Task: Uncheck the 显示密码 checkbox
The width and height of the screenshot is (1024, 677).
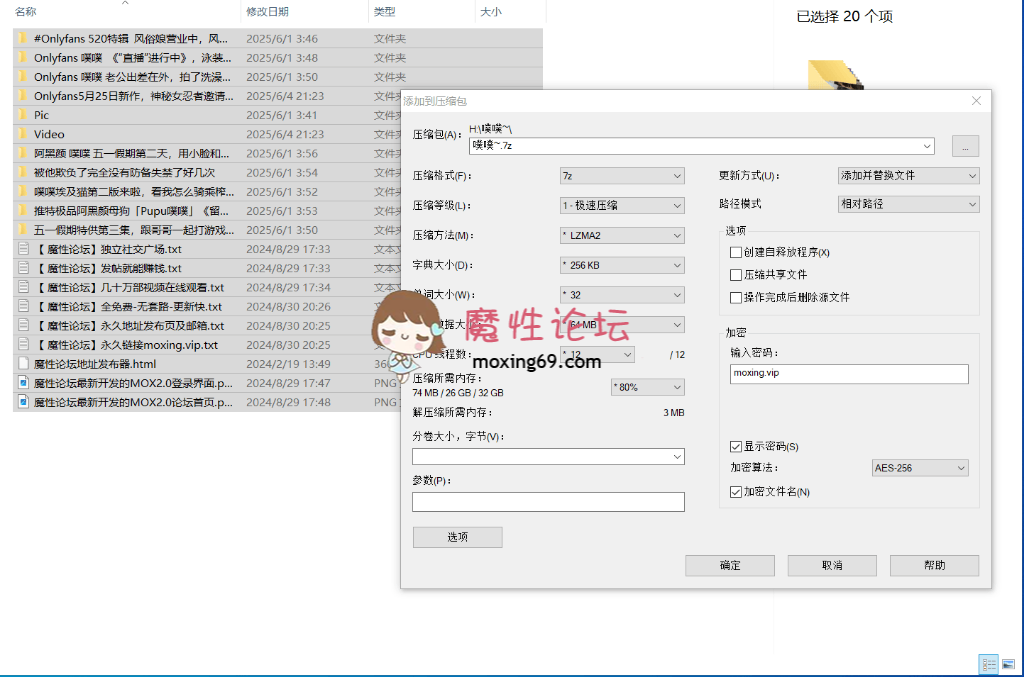Action: [x=737, y=446]
